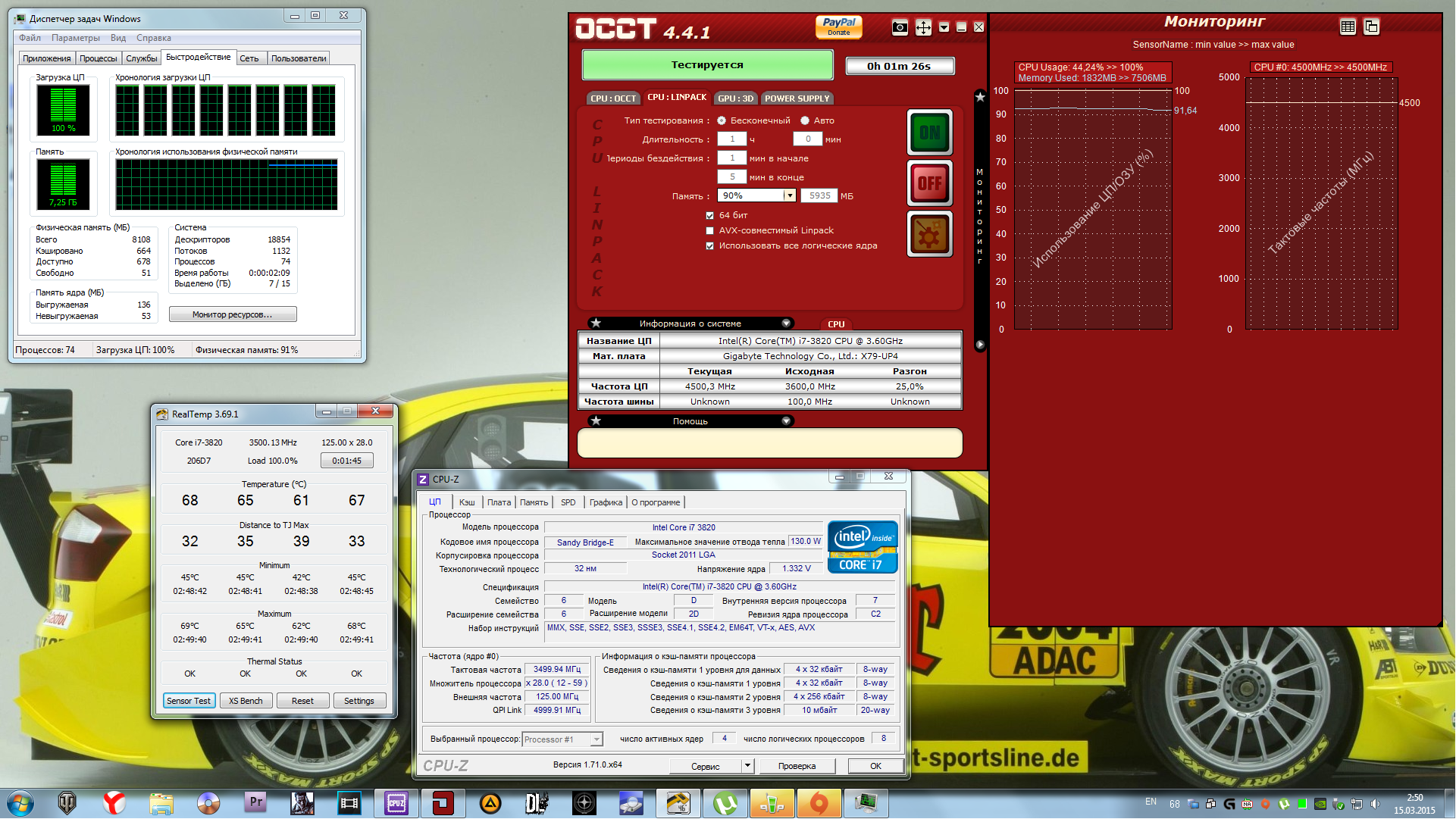1456x819 pixels.
Task: Collapse the Информация о системе section
Action: point(786,324)
